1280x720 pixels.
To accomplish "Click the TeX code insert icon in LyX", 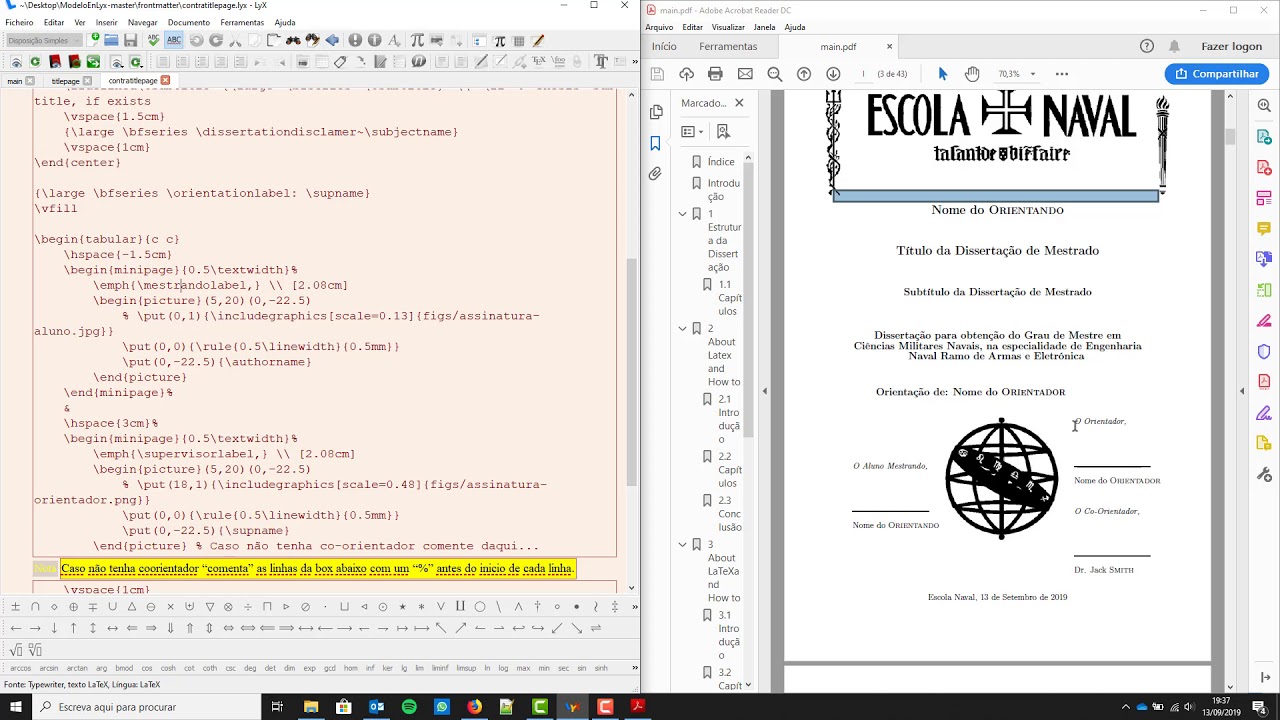I will point(538,61).
